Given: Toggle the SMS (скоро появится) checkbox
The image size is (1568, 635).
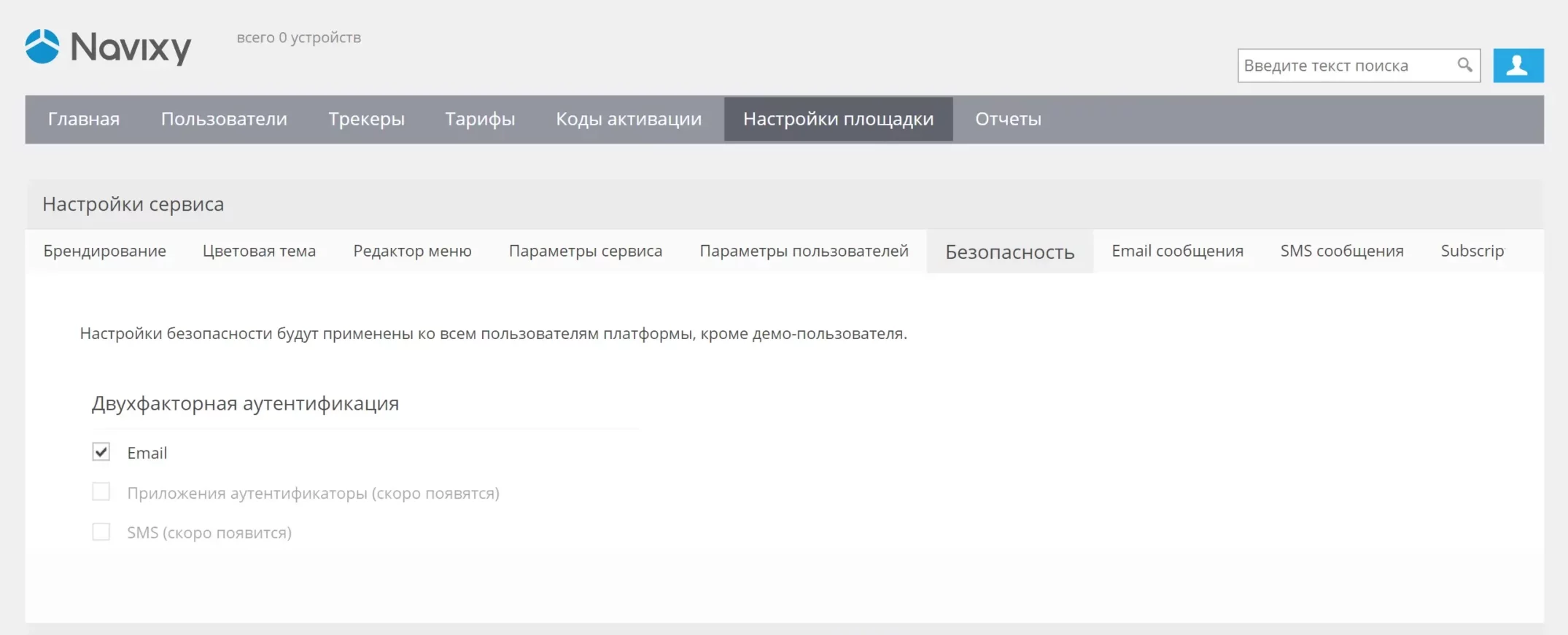Looking at the screenshot, I should (x=101, y=532).
